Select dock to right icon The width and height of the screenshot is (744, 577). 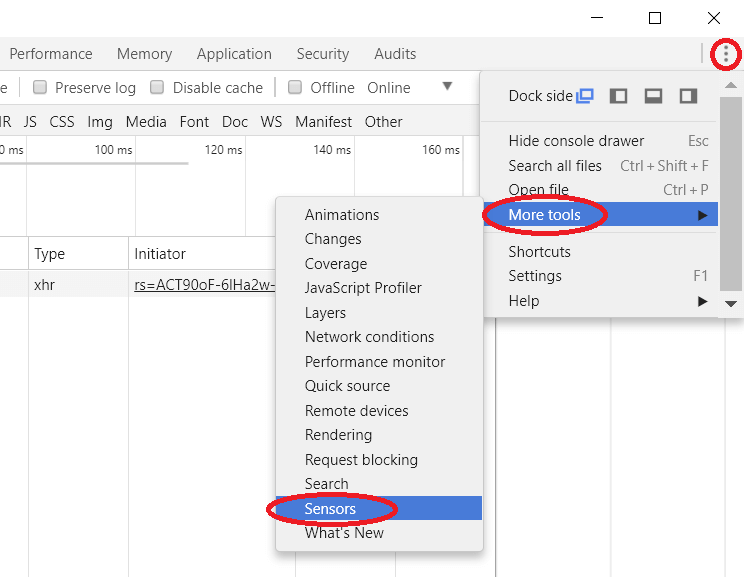(x=688, y=96)
